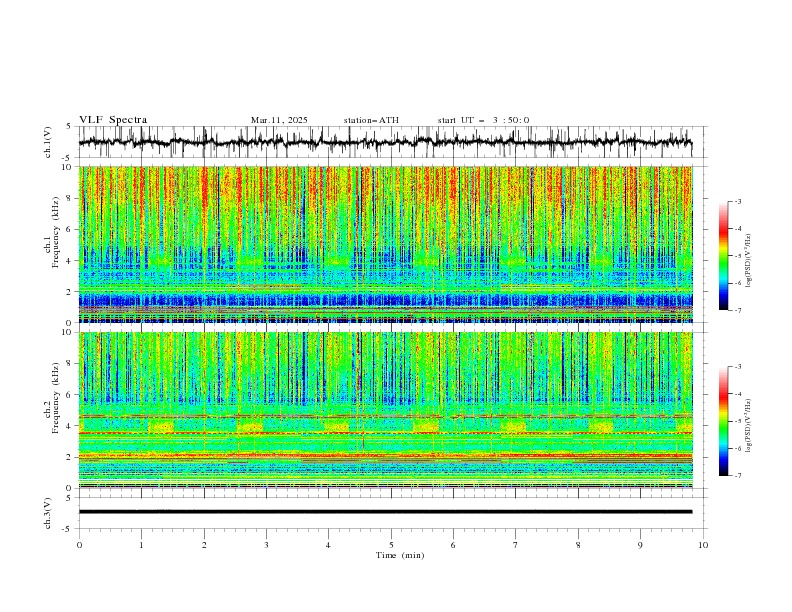Viewport: 792px width, 612px height.
Task: Click time axis tick label "2"
Action: pos(204,545)
